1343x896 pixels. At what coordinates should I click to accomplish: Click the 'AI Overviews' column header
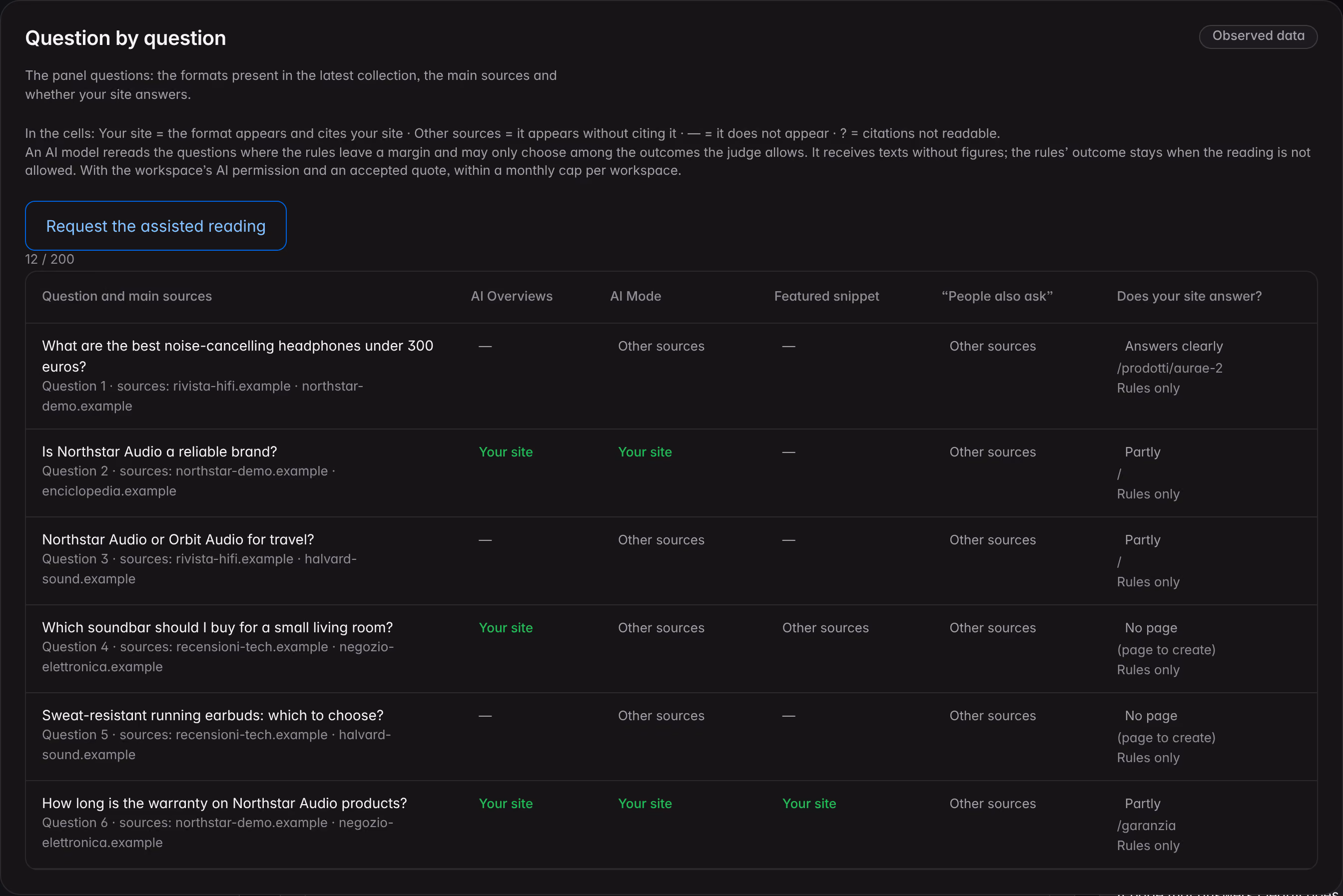[x=512, y=296]
